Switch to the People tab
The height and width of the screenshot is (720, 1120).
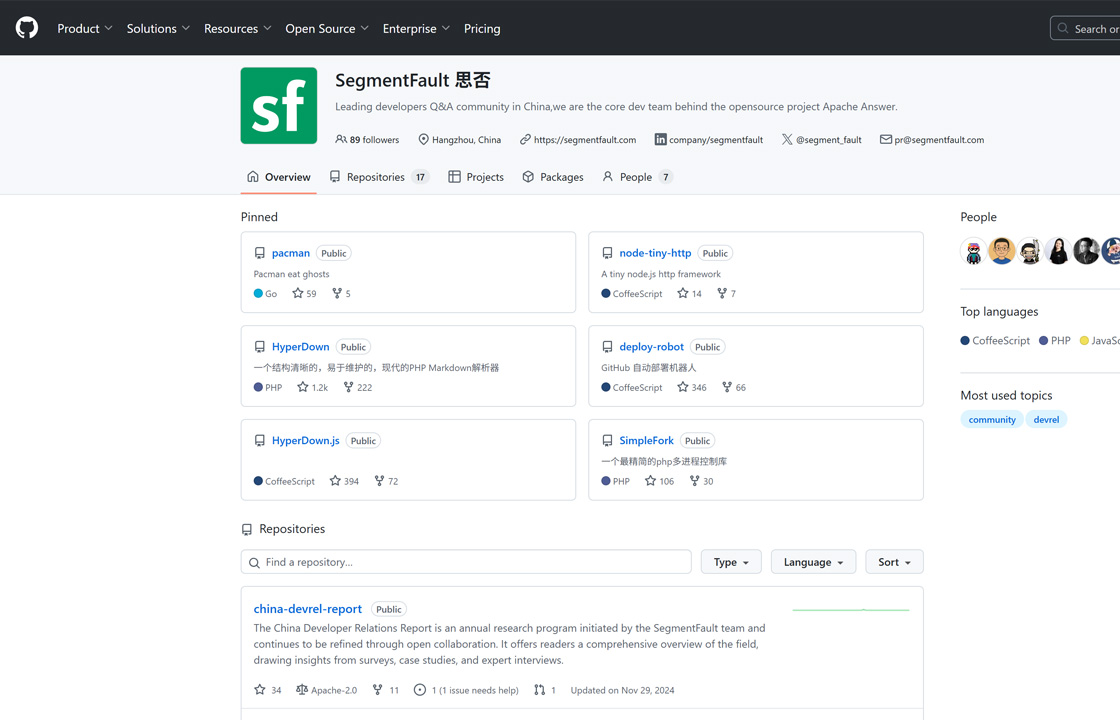pyautogui.click(x=637, y=177)
